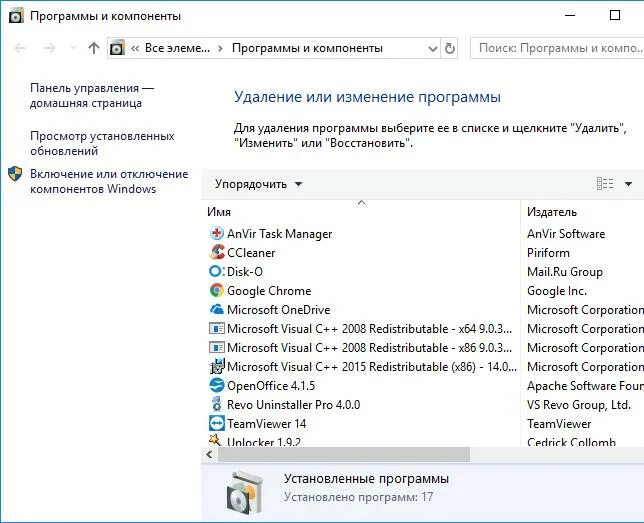Click the CCleaner program icon
This screenshot has height=523, width=644.
(216, 252)
